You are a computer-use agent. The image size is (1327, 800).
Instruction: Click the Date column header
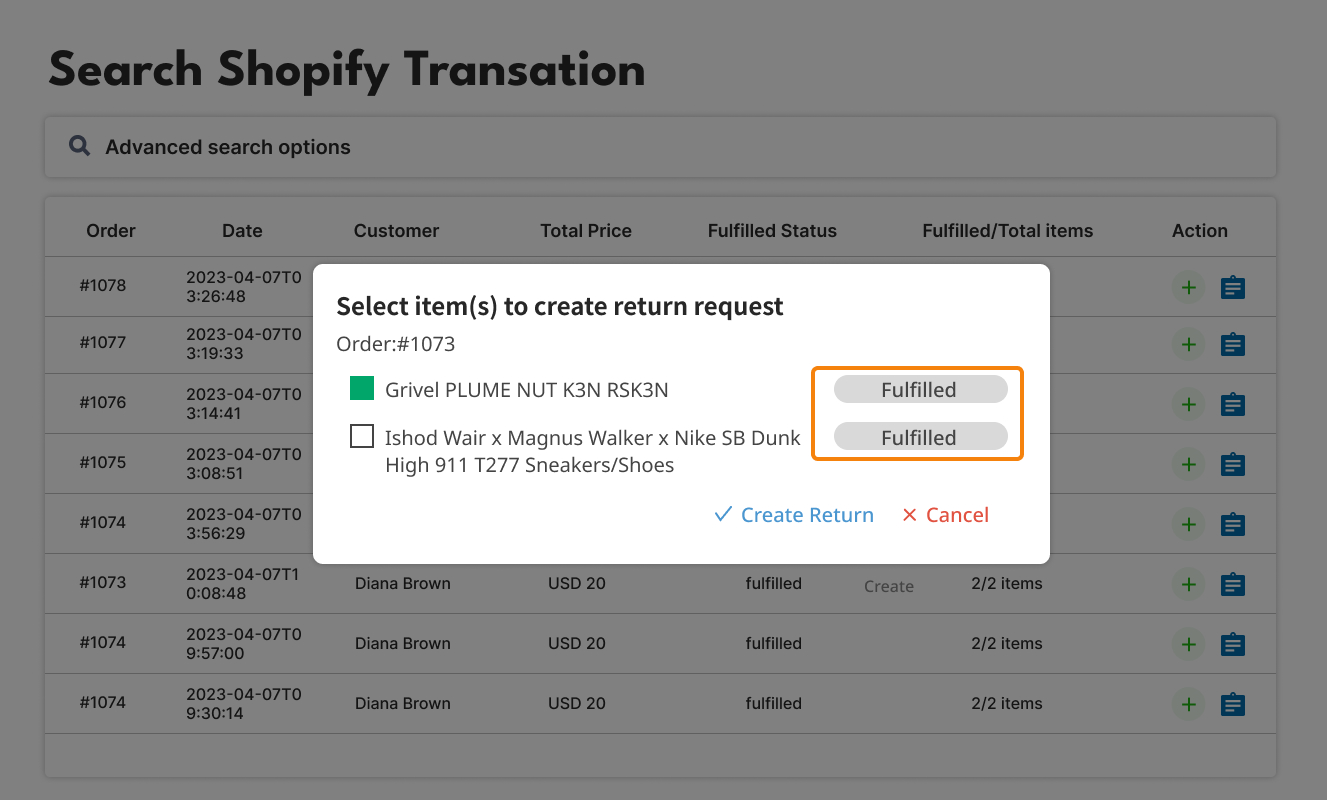242,231
